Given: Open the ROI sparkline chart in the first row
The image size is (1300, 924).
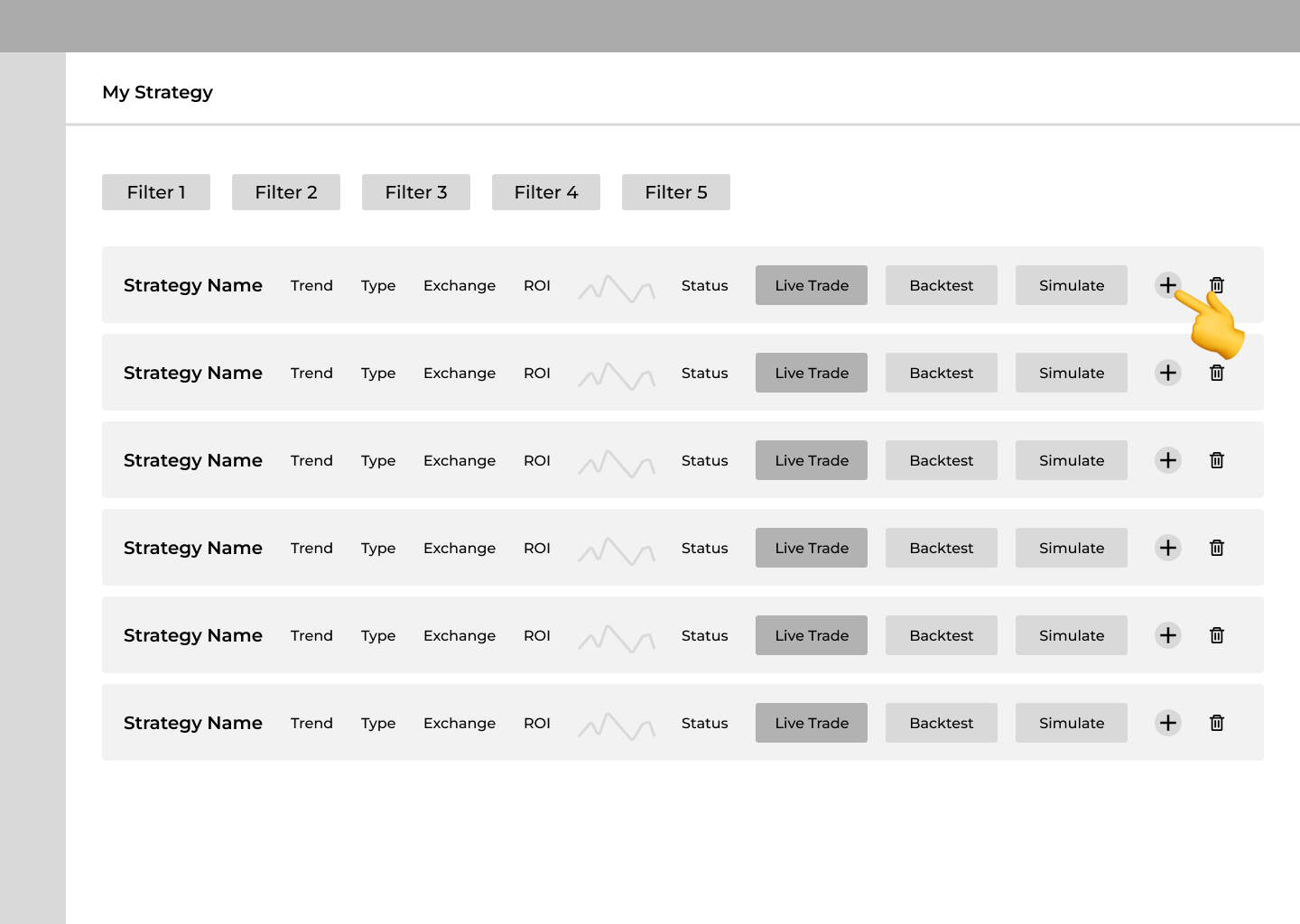Looking at the screenshot, I should pyautogui.click(x=617, y=288).
